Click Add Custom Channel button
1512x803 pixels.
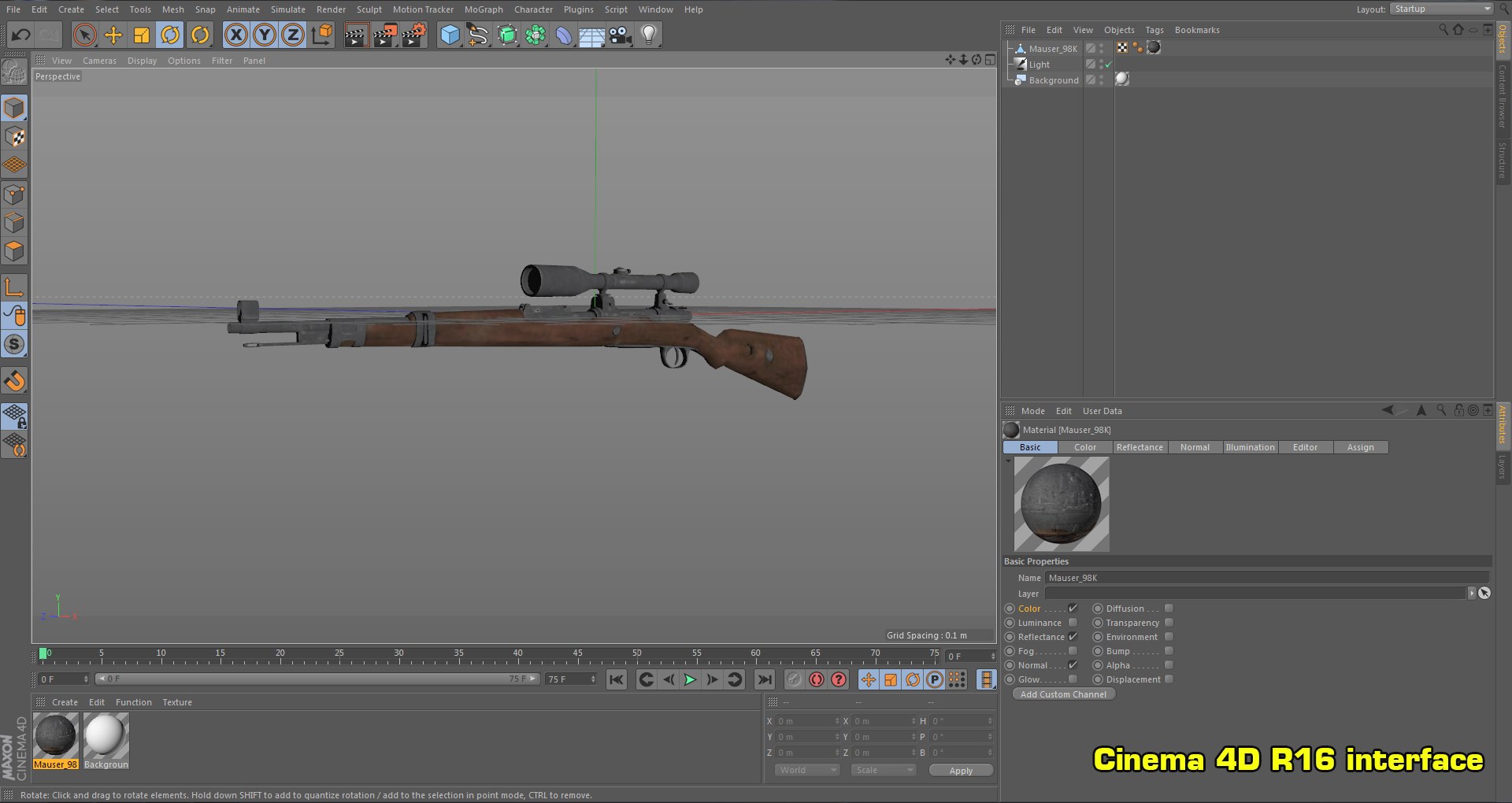coord(1063,694)
